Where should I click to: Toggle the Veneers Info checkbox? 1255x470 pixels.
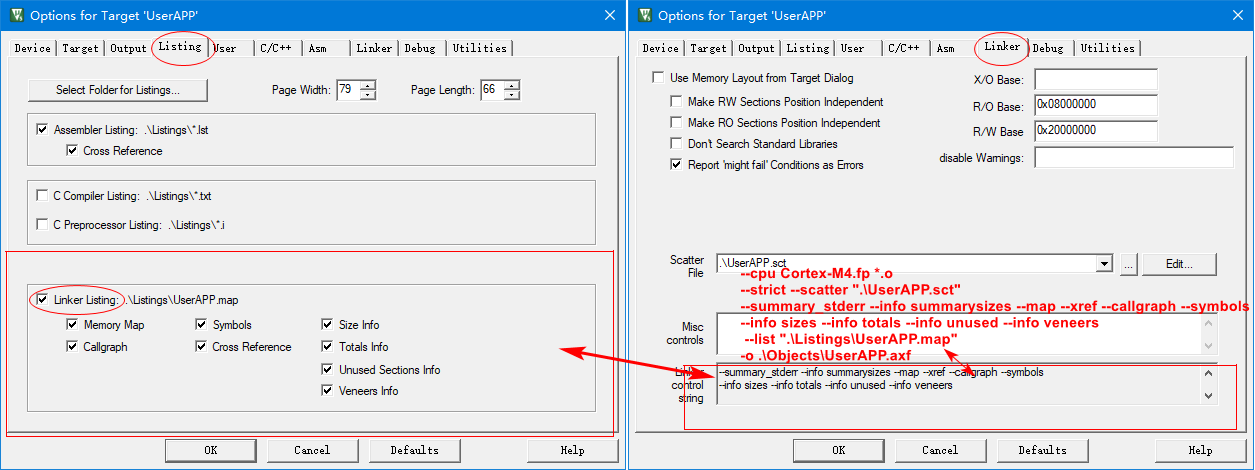pos(328,391)
